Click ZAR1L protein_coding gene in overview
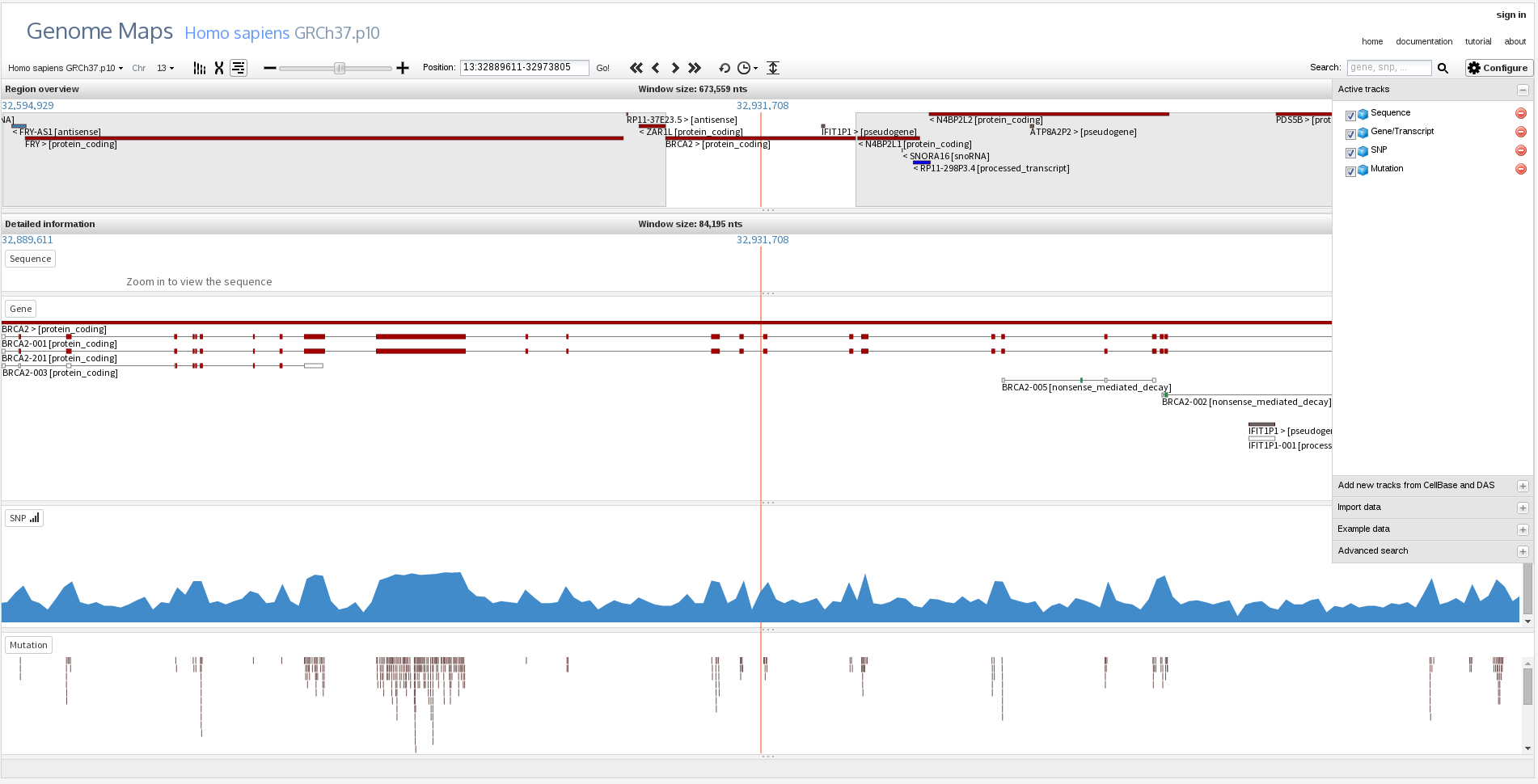The image size is (1538, 784). pyautogui.click(x=691, y=133)
